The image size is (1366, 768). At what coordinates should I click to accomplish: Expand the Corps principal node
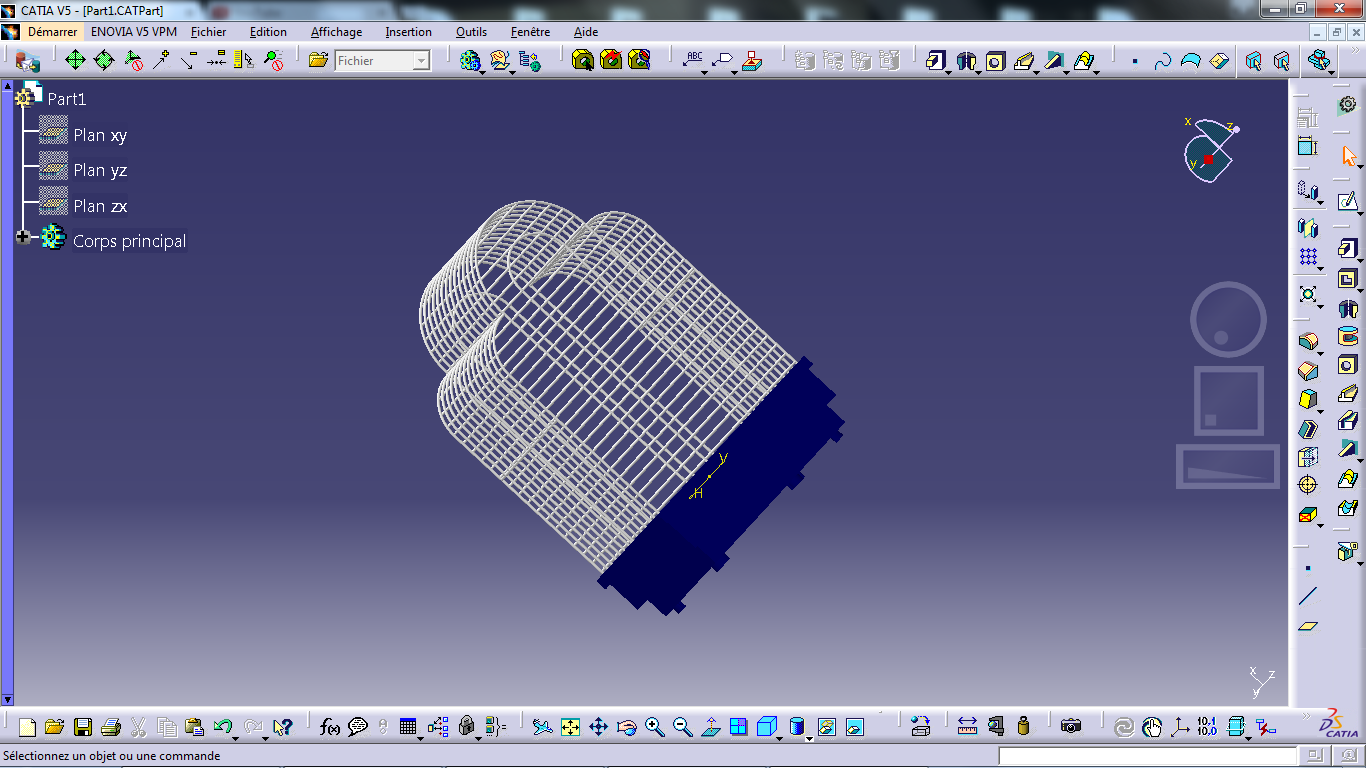tap(23, 238)
